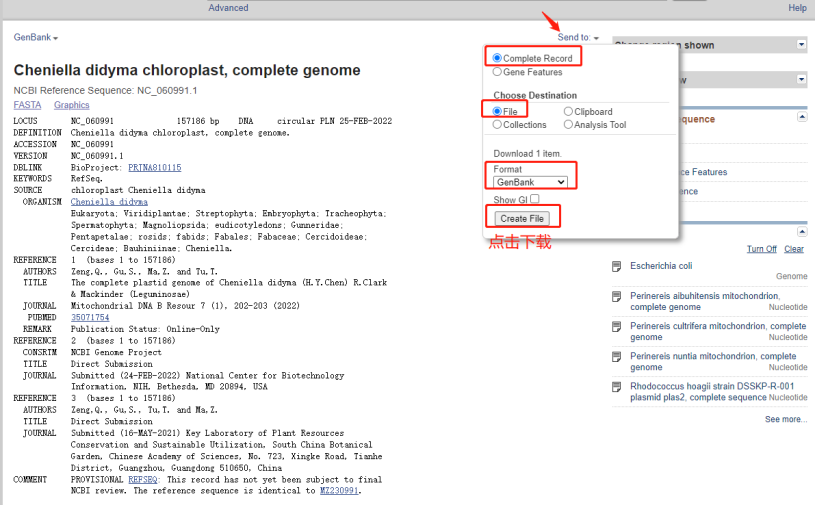Click the page title Cheniella didyma chloroplast

[187, 70]
